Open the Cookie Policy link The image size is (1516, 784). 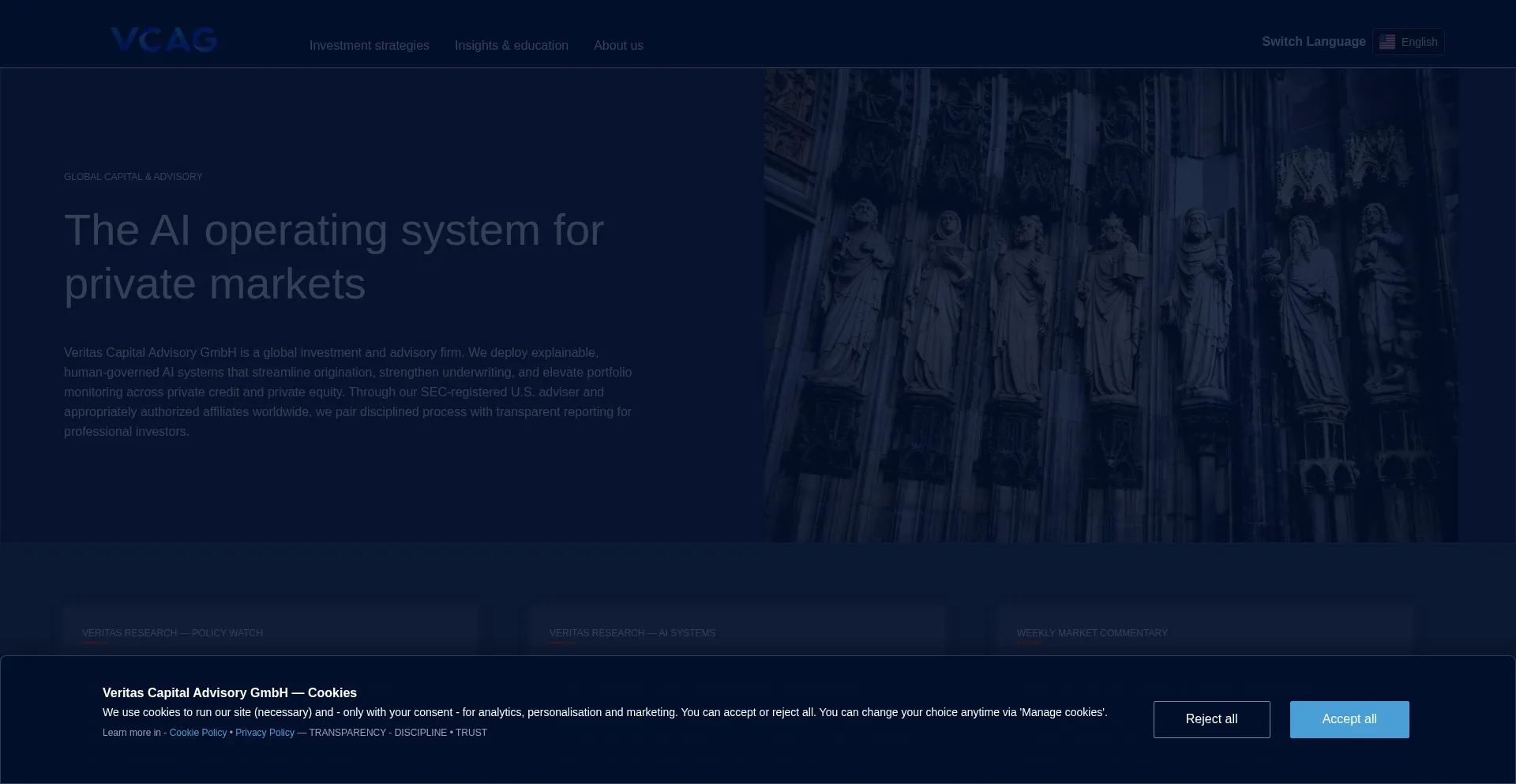pos(198,732)
